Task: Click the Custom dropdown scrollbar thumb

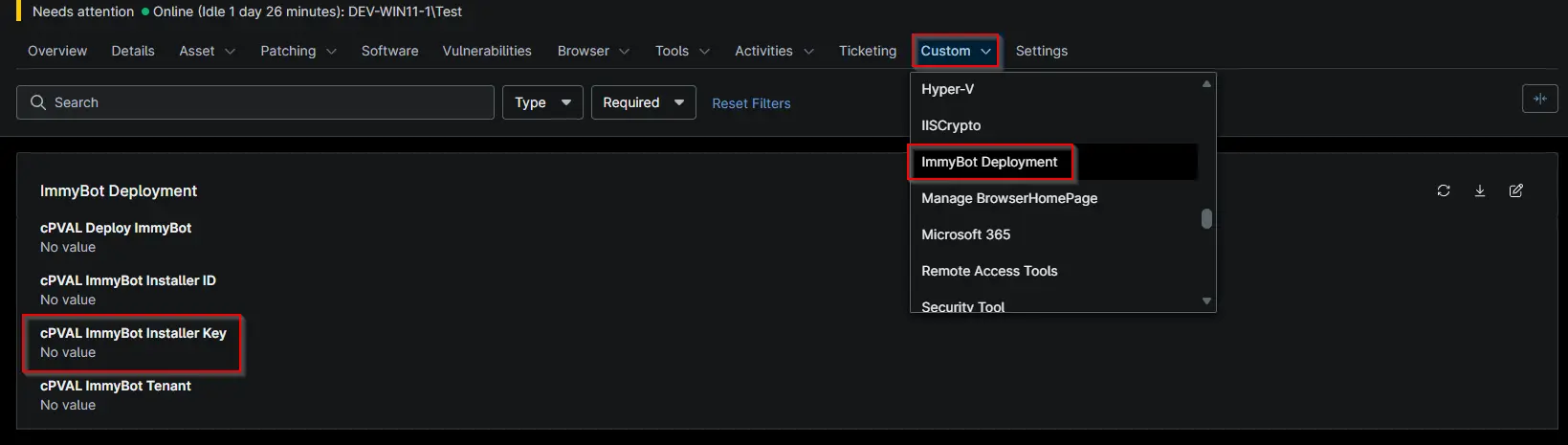Action: click(x=1206, y=219)
